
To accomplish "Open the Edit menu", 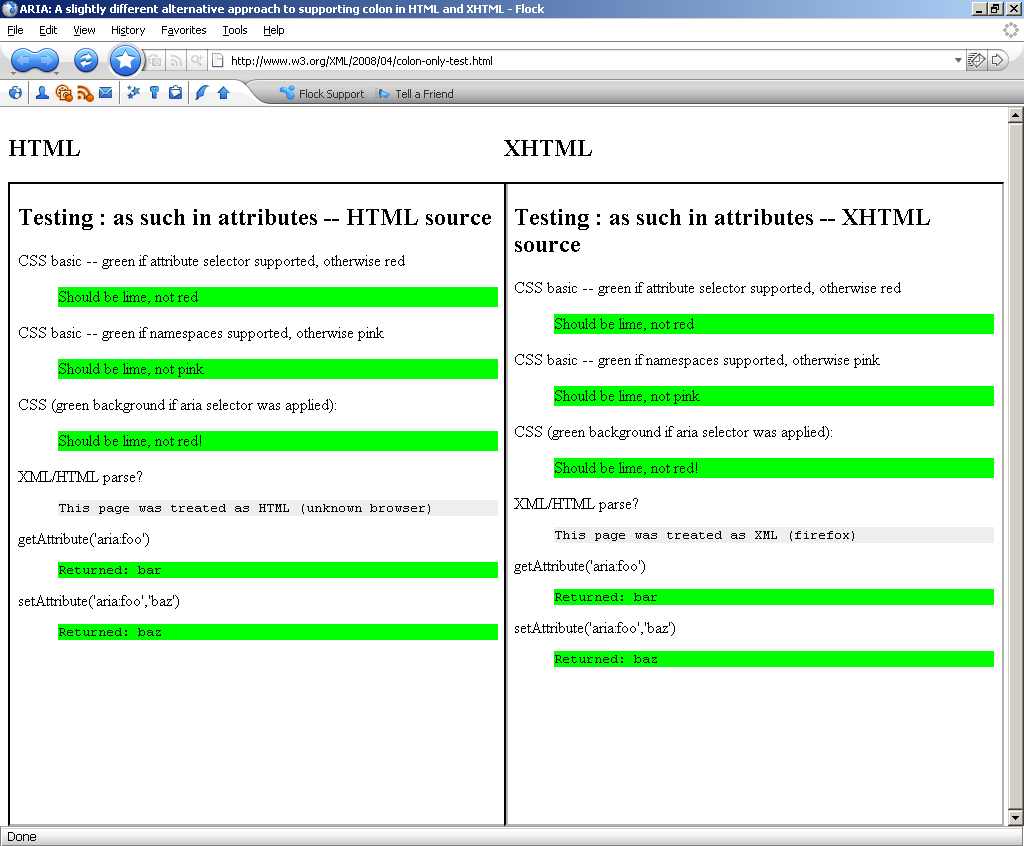I will click(48, 30).
